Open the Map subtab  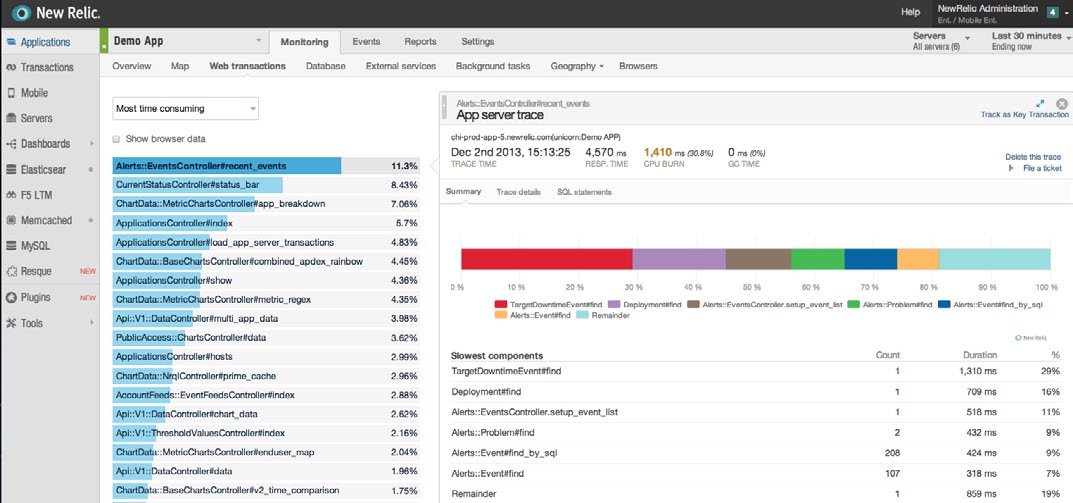[x=180, y=66]
